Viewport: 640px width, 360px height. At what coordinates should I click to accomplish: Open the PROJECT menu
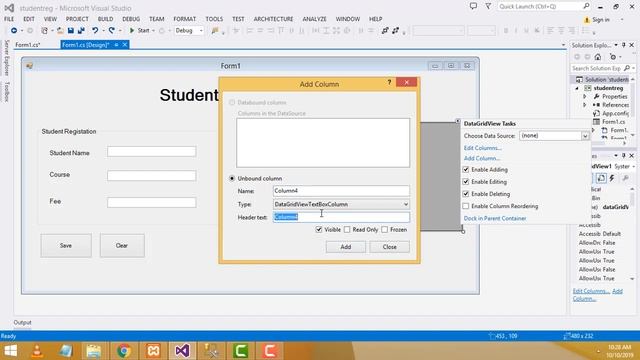77,19
